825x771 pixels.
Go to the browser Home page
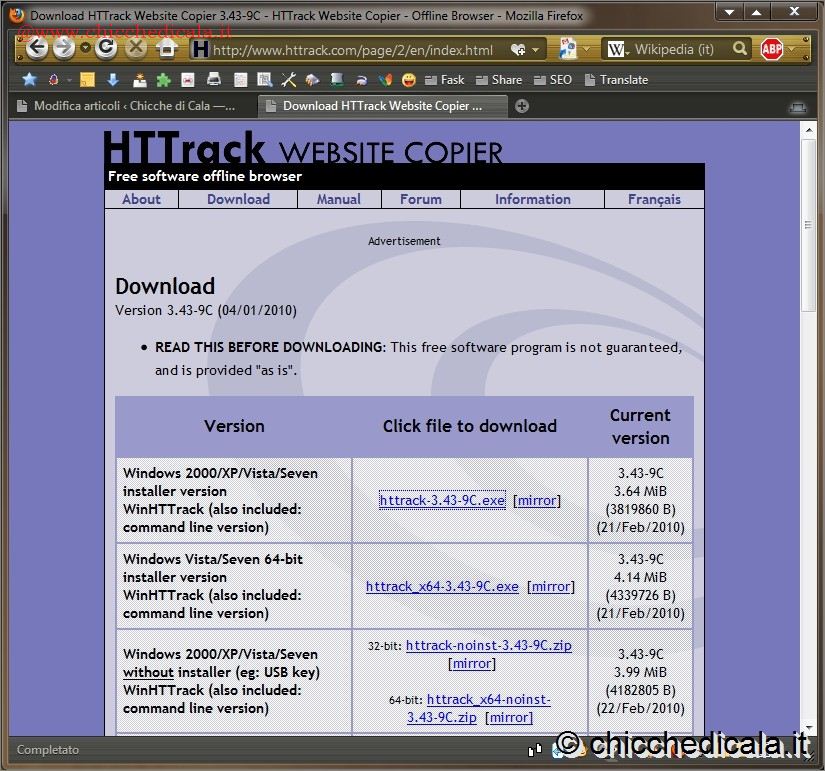click(x=167, y=49)
